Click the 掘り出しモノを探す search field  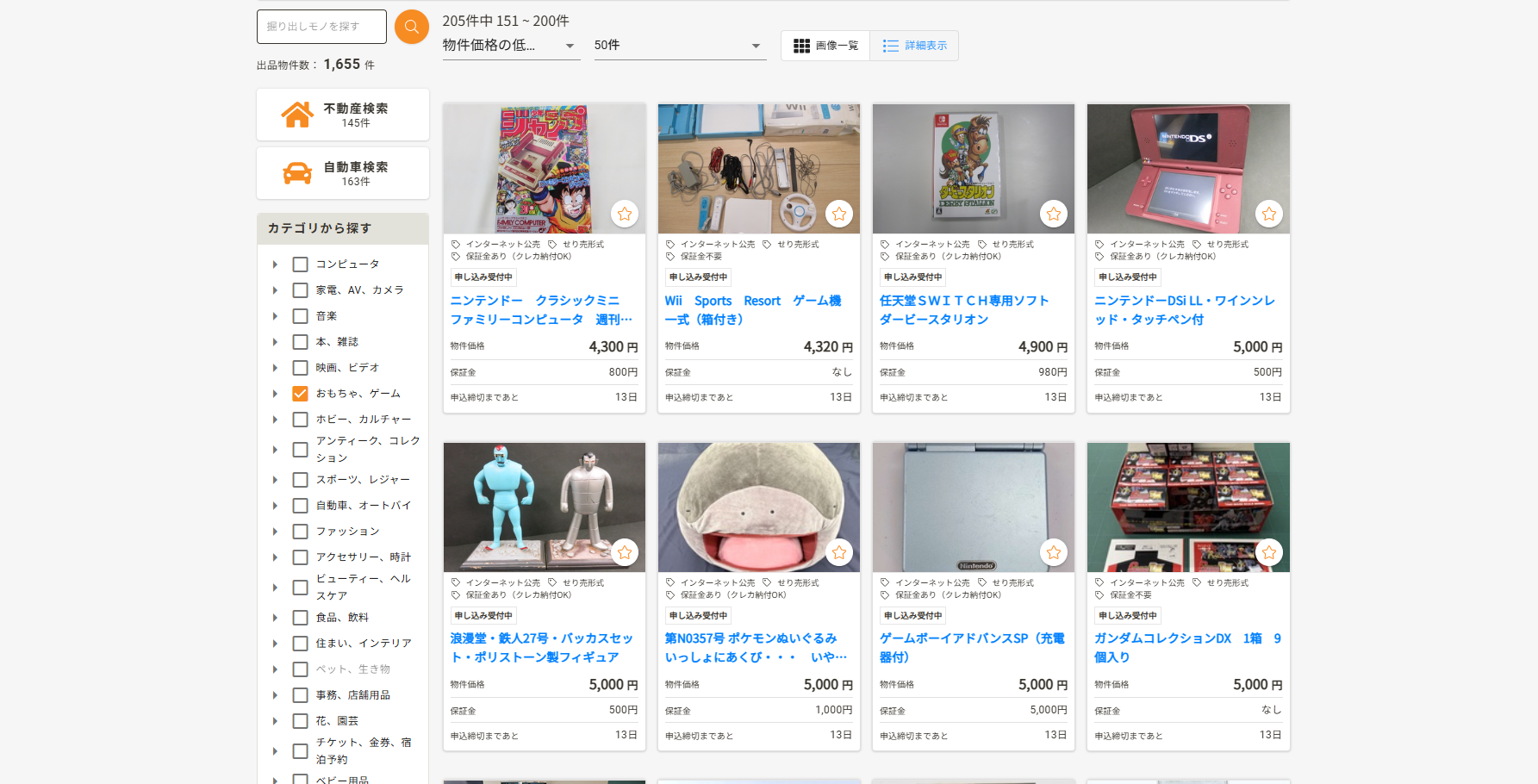(x=321, y=27)
